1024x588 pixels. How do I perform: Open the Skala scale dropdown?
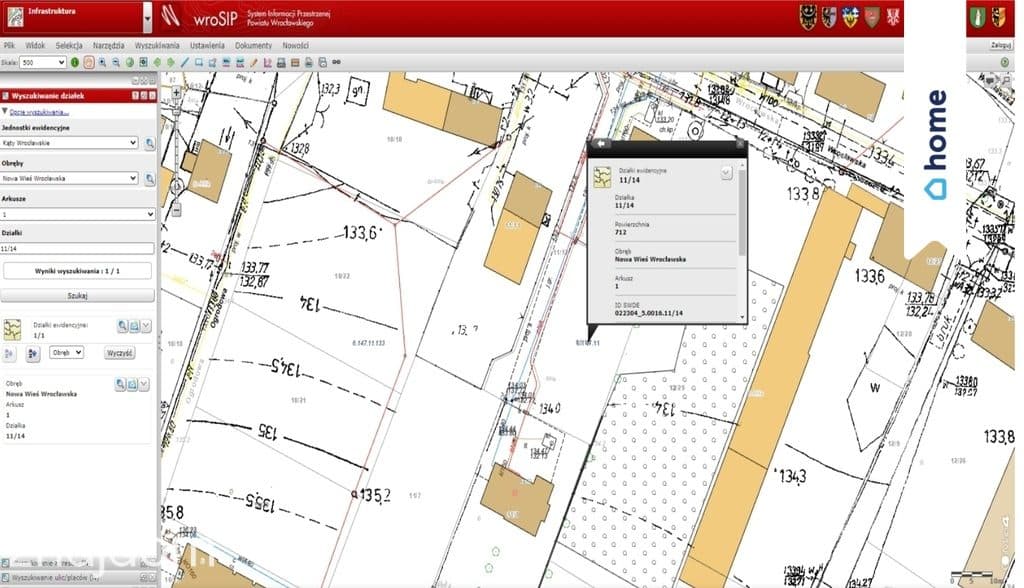pyautogui.click(x=43, y=63)
